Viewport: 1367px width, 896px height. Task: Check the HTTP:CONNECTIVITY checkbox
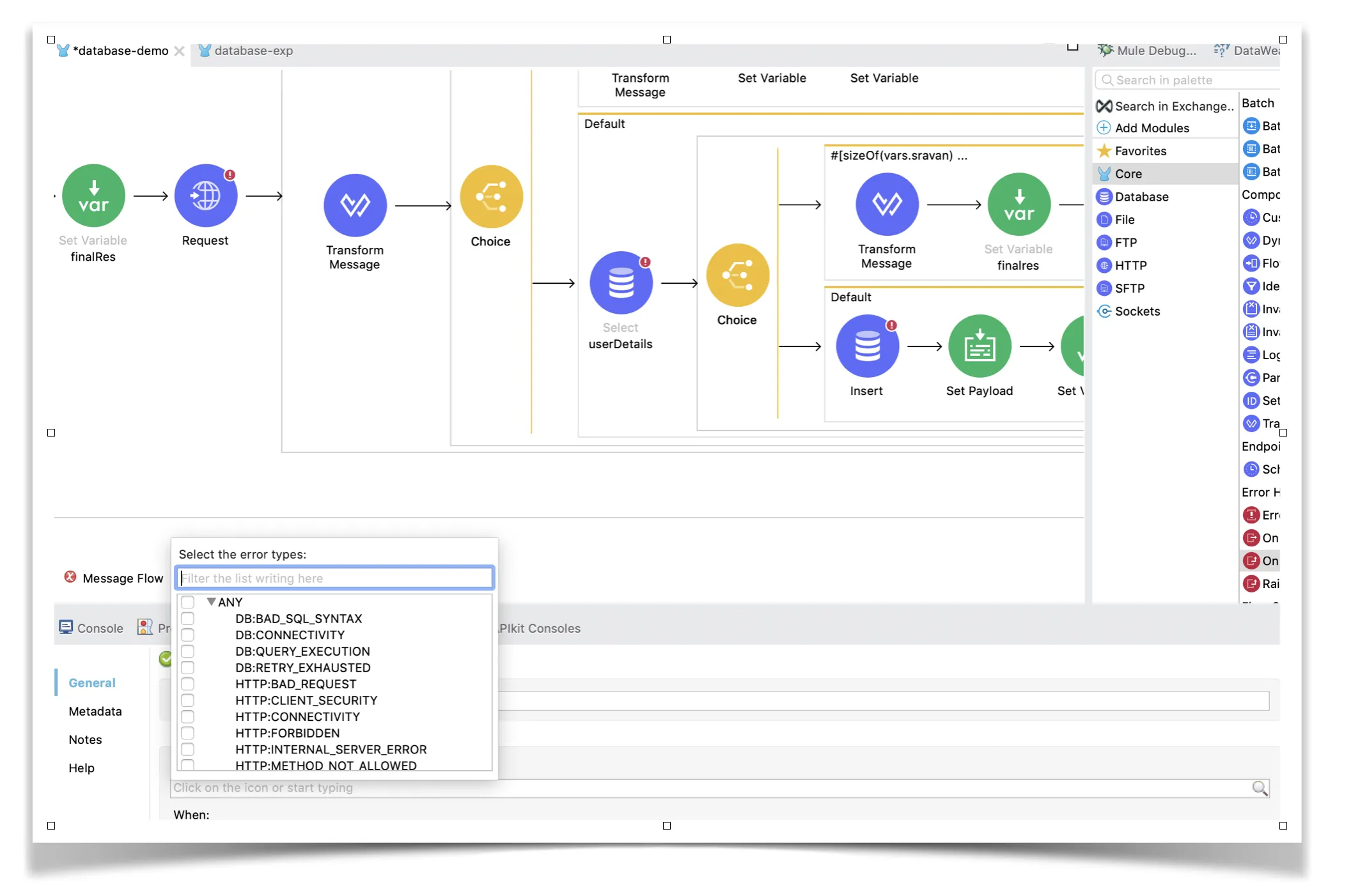coord(187,716)
